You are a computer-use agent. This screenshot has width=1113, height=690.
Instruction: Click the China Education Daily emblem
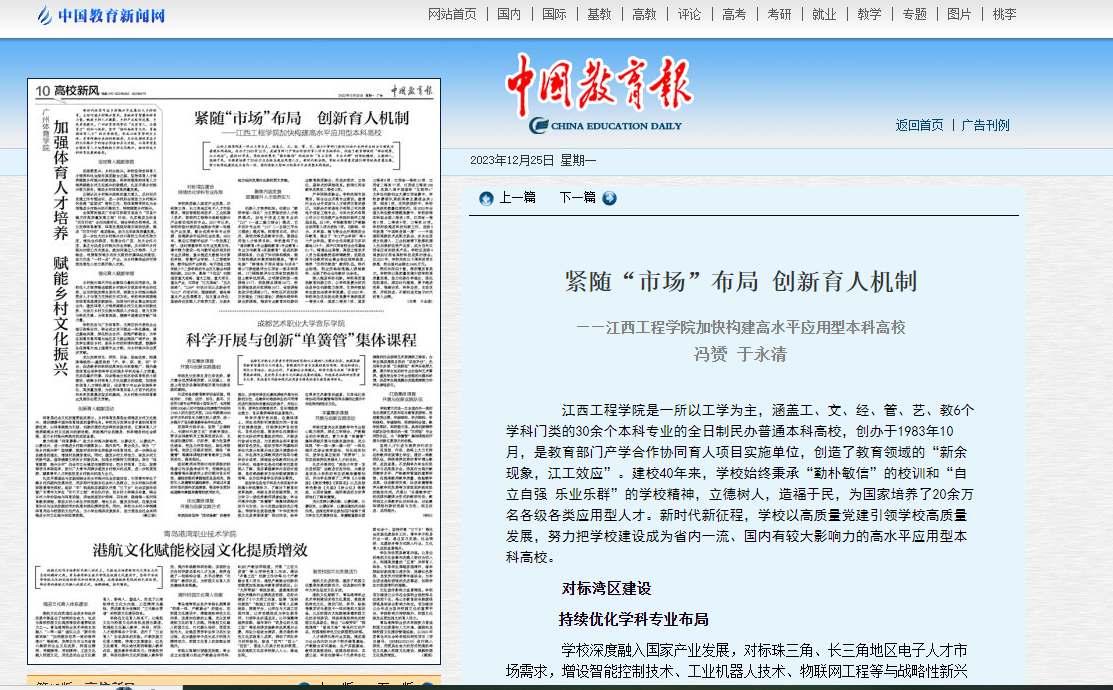(x=539, y=125)
